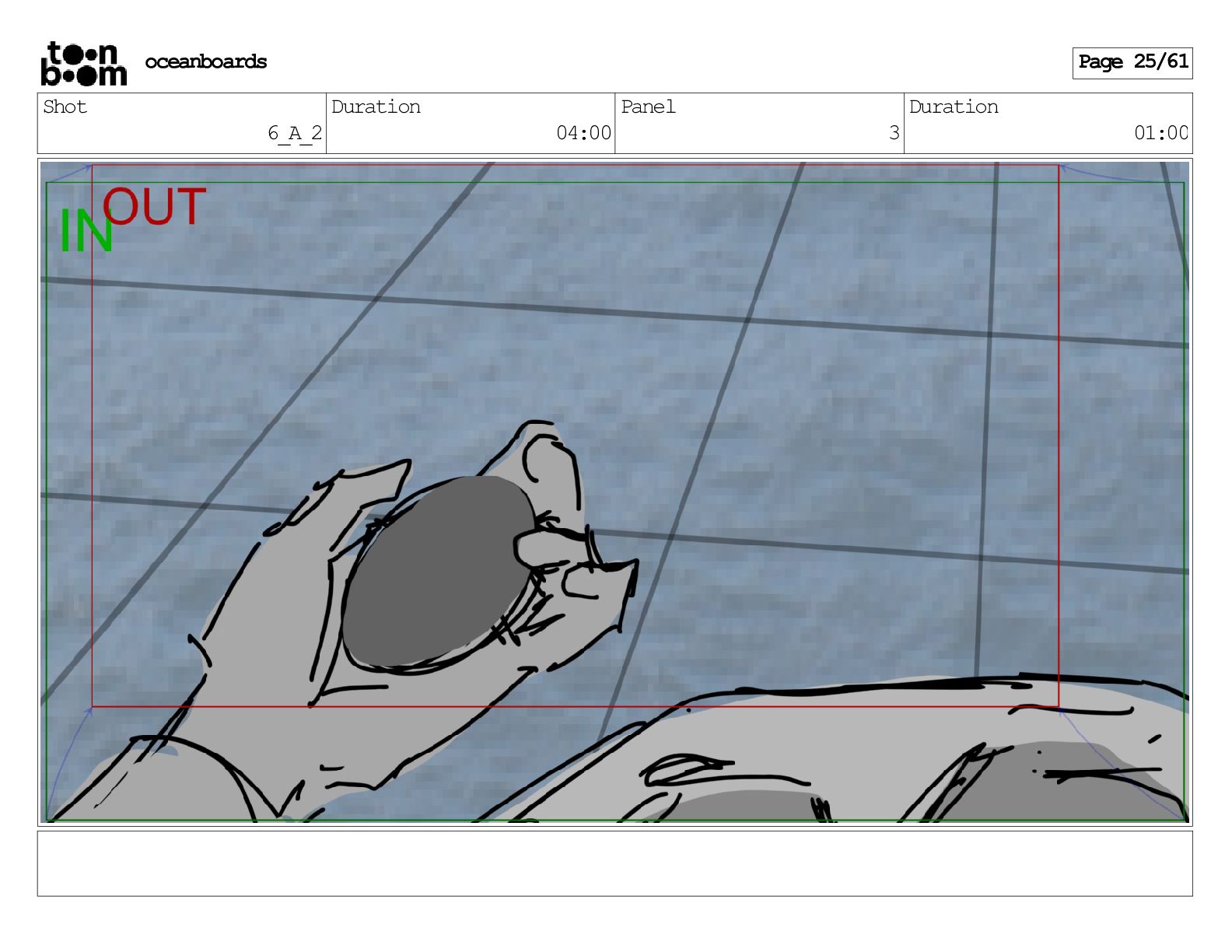
Task: Click the 'Panel' header label
Action: point(648,107)
